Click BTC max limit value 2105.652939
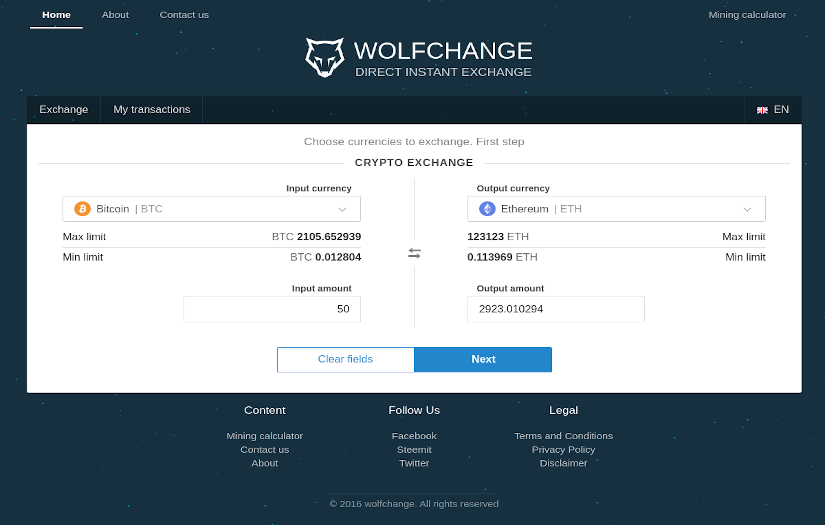825x525 pixels. coord(329,237)
